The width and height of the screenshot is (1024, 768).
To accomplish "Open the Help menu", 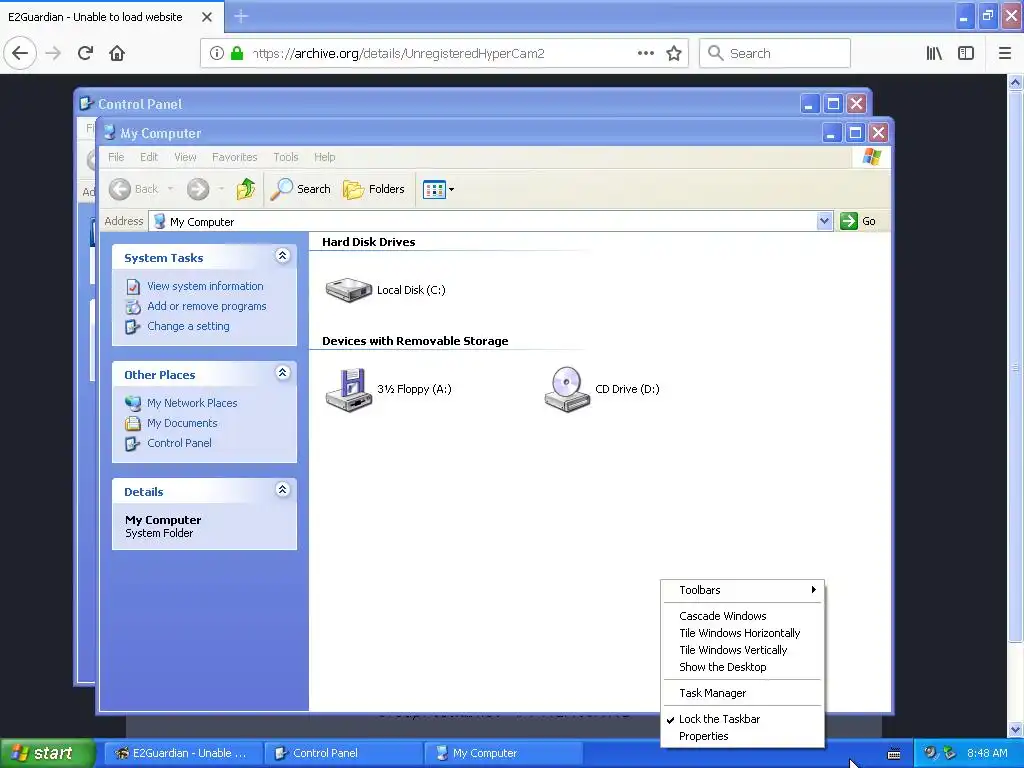I will (325, 157).
